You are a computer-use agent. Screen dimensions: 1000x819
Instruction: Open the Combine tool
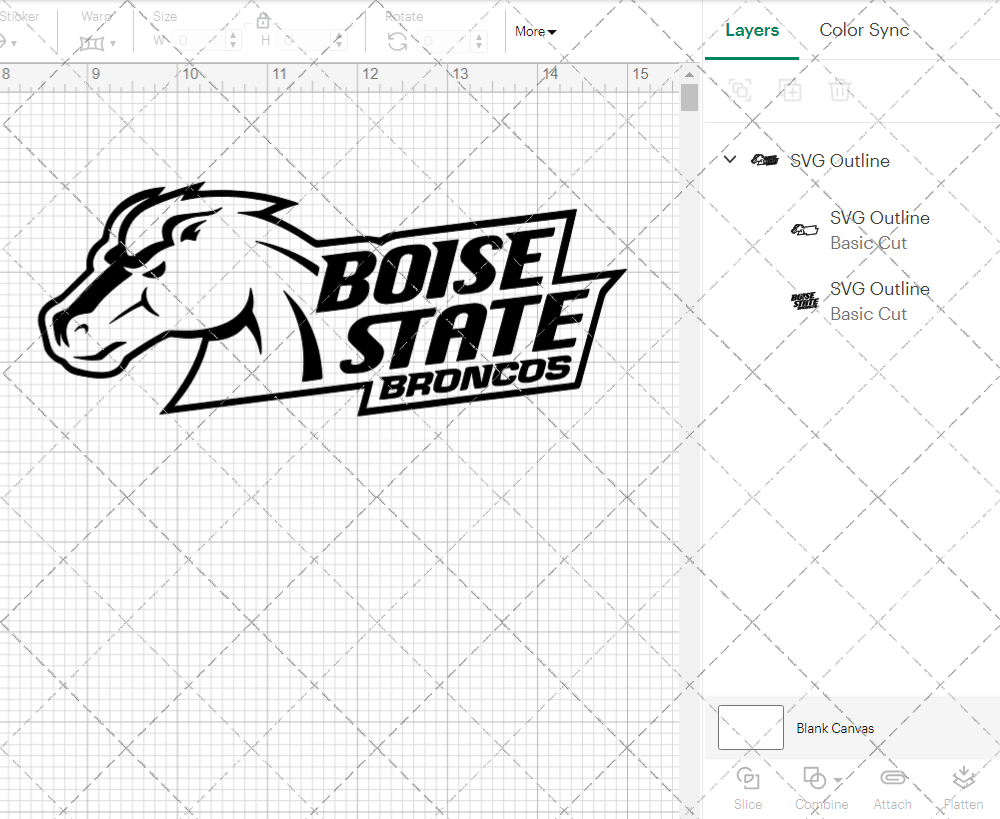[815, 789]
